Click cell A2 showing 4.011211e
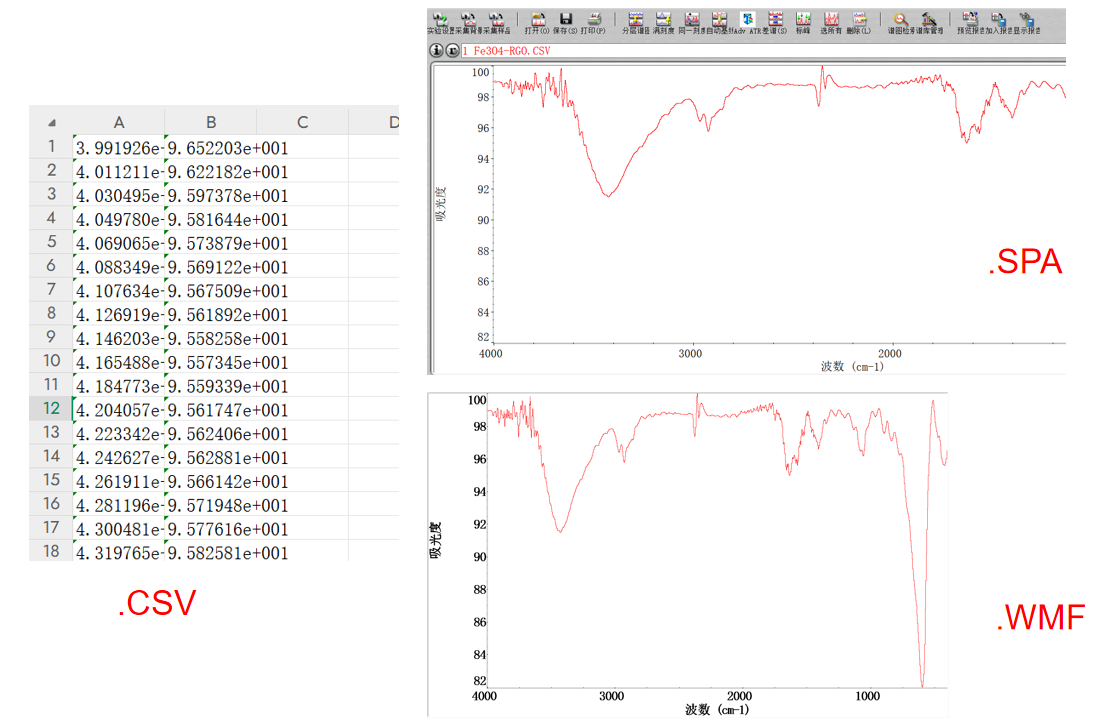Screen dimensions: 1116x726 pos(119,172)
